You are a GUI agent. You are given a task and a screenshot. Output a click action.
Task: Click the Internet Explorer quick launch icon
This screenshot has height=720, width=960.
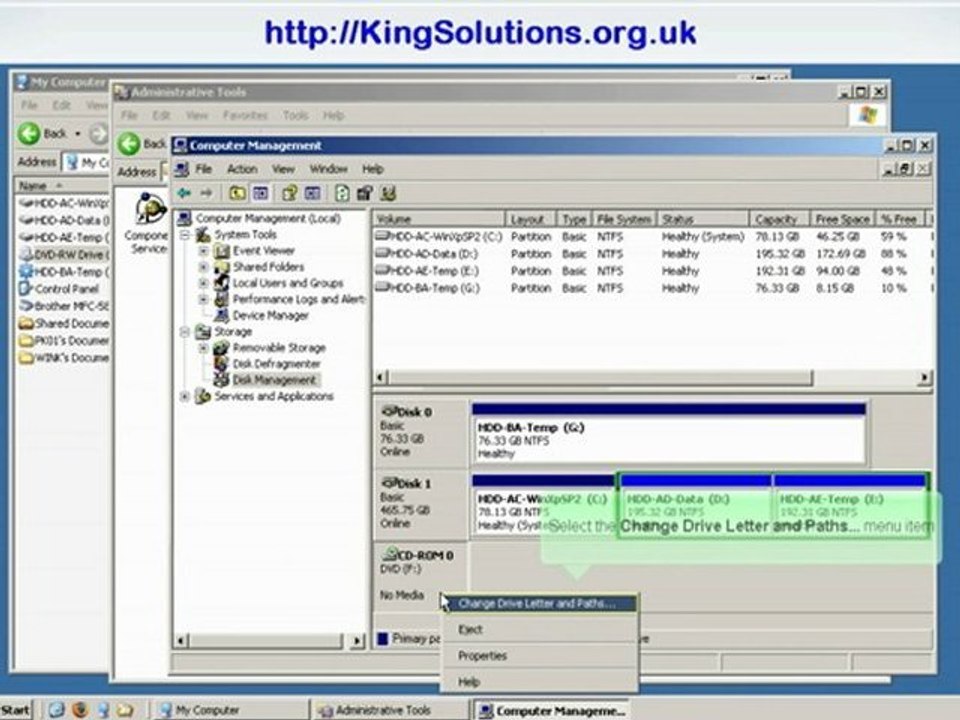pyautogui.click(x=56, y=710)
